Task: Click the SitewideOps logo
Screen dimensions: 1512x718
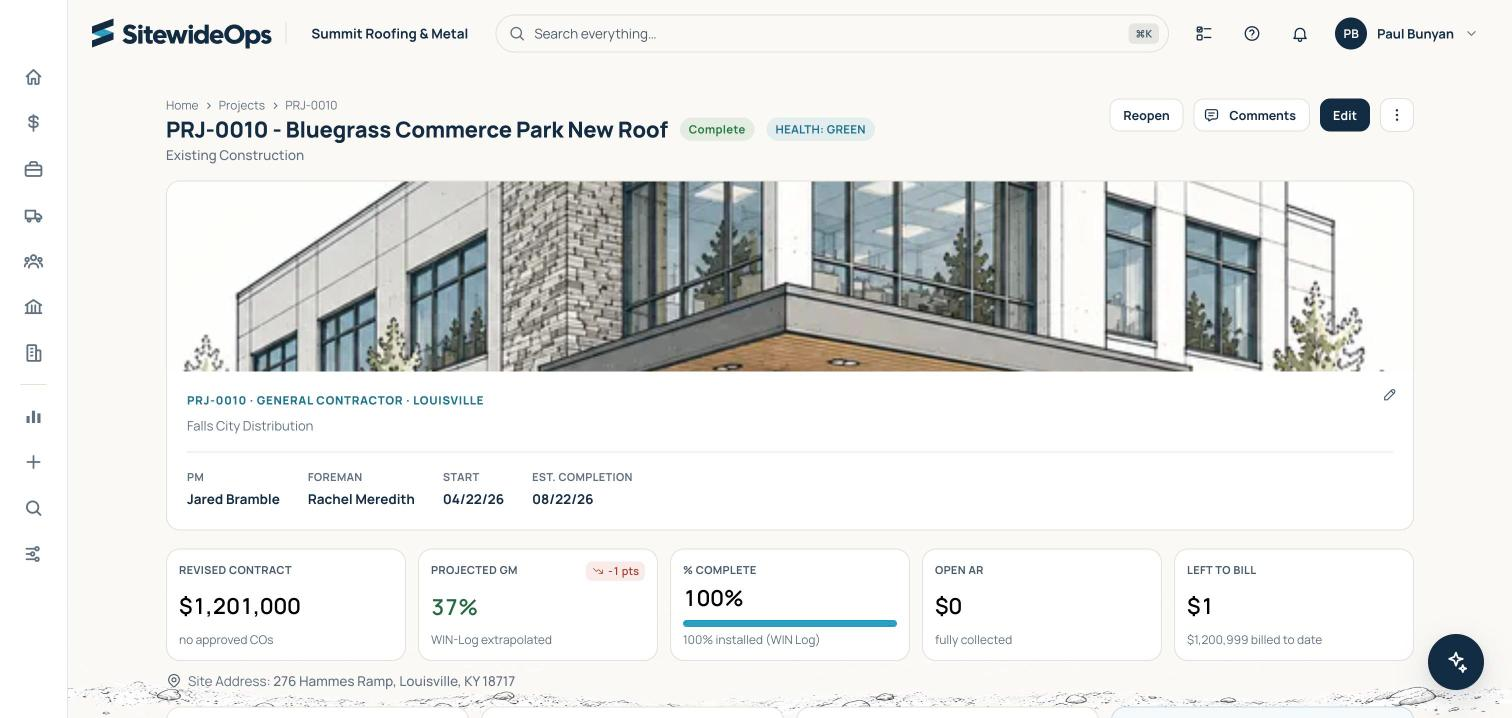Action: click(181, 33)
